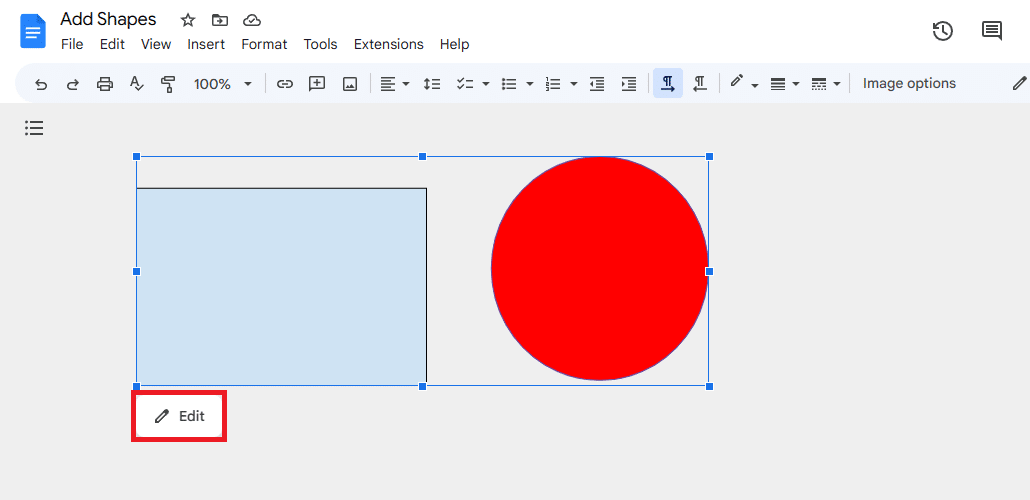
Task: Click the Add Shapes document title
Action: coord(108,19)
